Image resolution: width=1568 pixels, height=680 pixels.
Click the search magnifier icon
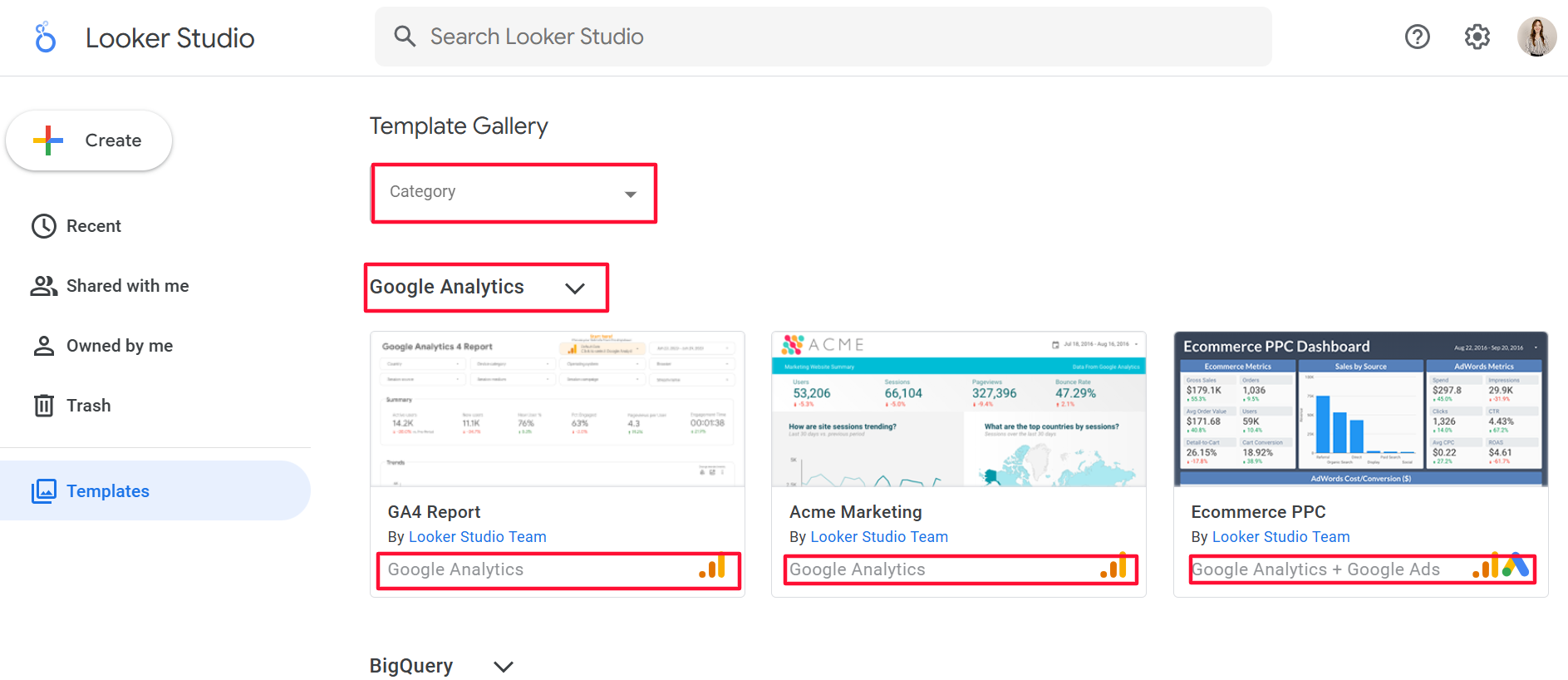coord(405,36)
